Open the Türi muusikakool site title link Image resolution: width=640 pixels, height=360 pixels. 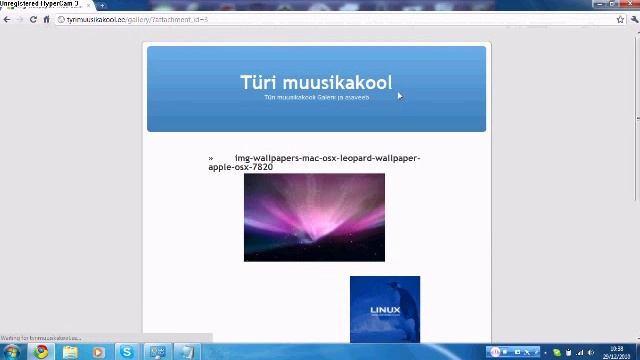316,82
